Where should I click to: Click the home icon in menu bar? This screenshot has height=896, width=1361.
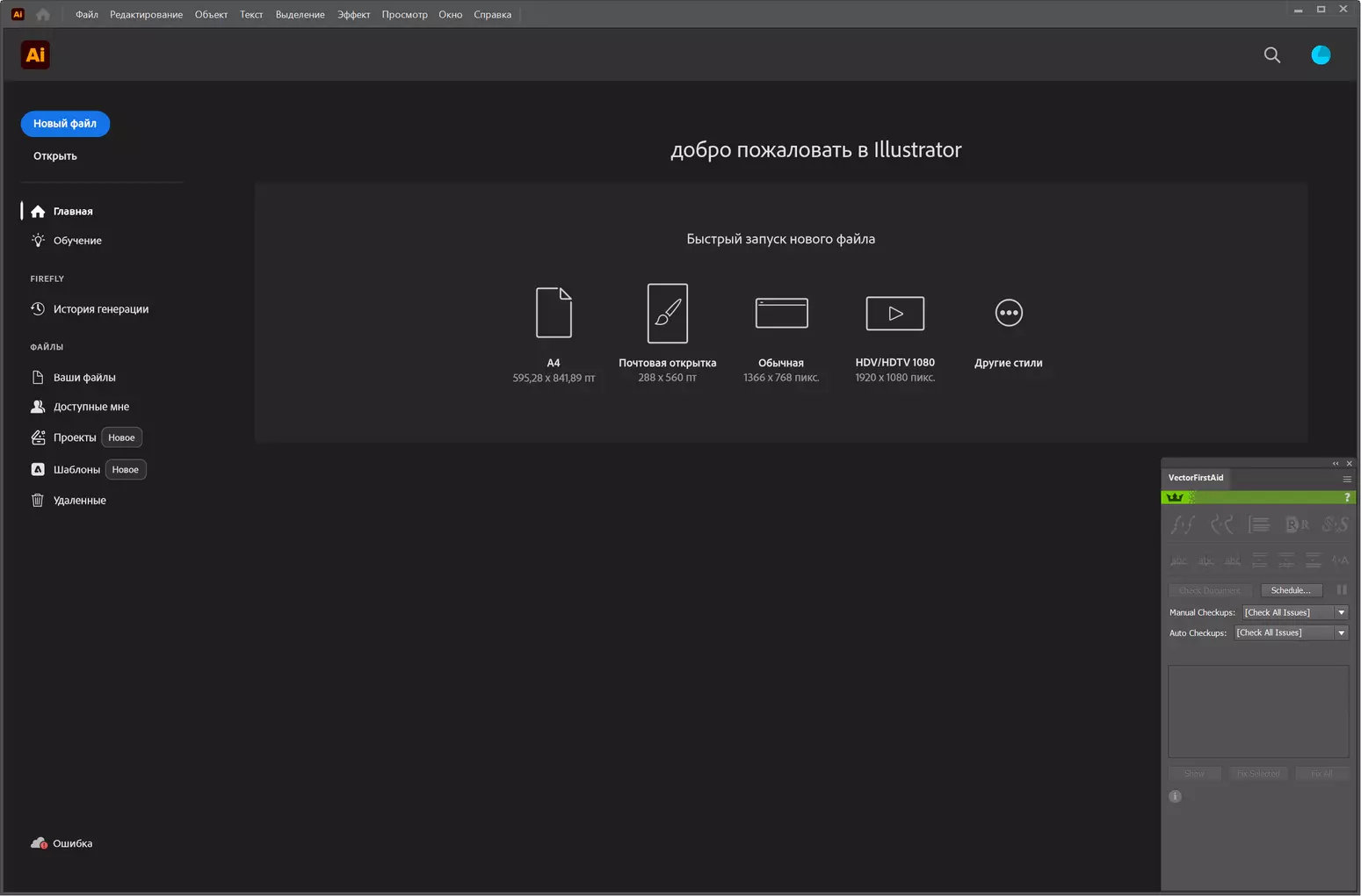pos(42,14)
